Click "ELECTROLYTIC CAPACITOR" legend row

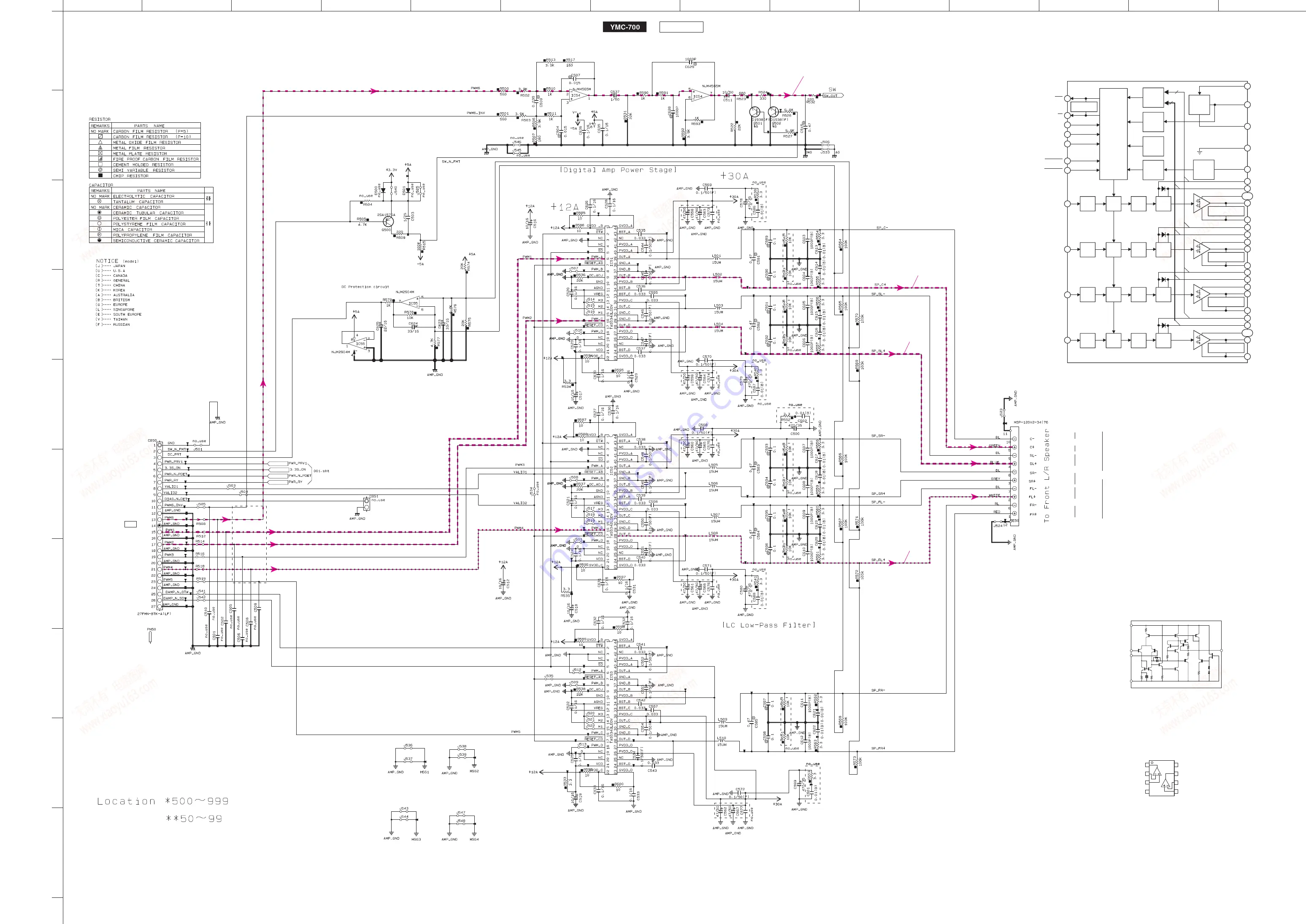[146, 196]
